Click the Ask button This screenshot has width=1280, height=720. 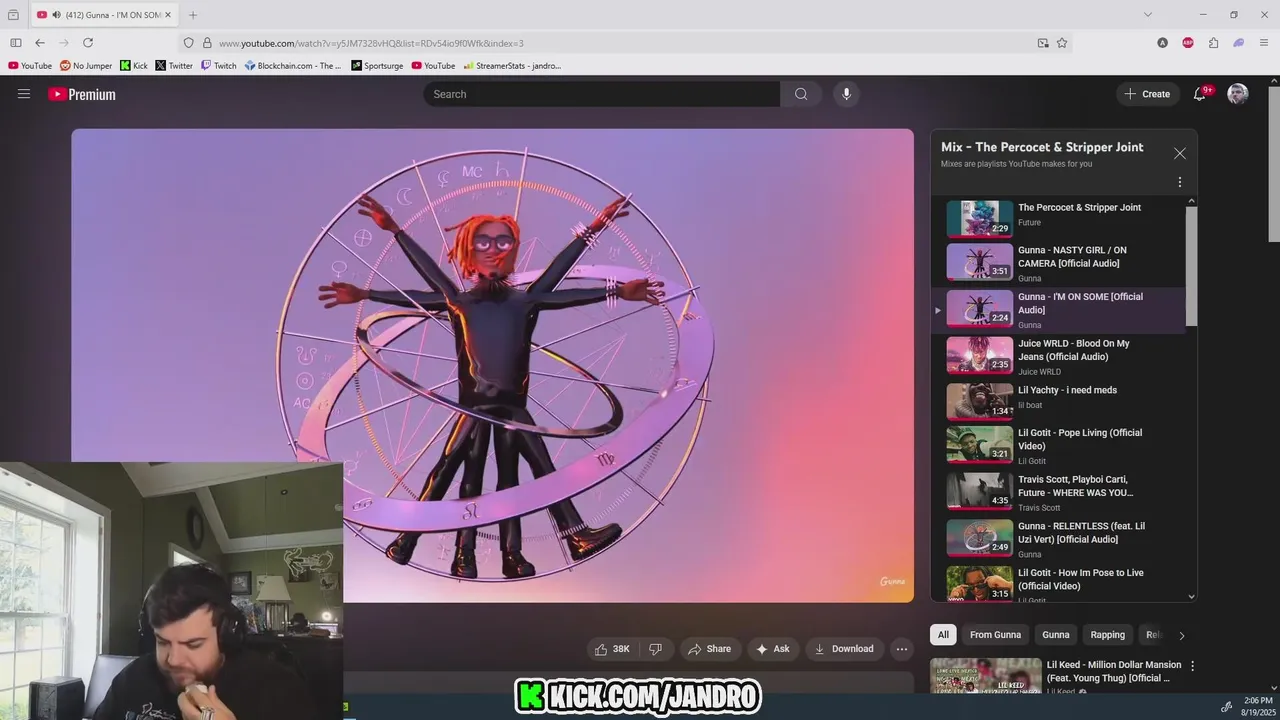point(772,649)
